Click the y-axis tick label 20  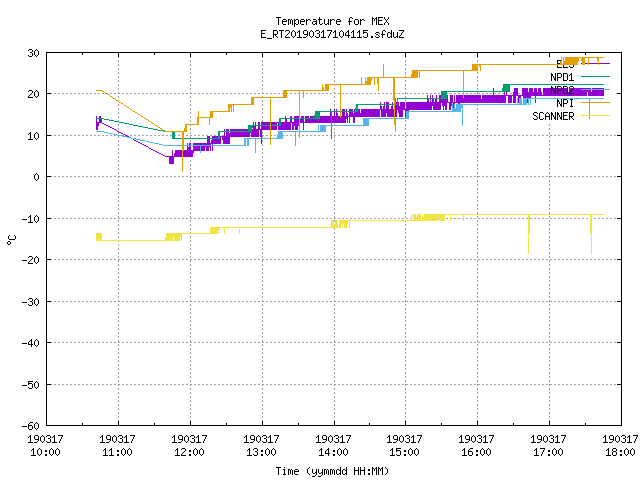click(x=33, y=94)
